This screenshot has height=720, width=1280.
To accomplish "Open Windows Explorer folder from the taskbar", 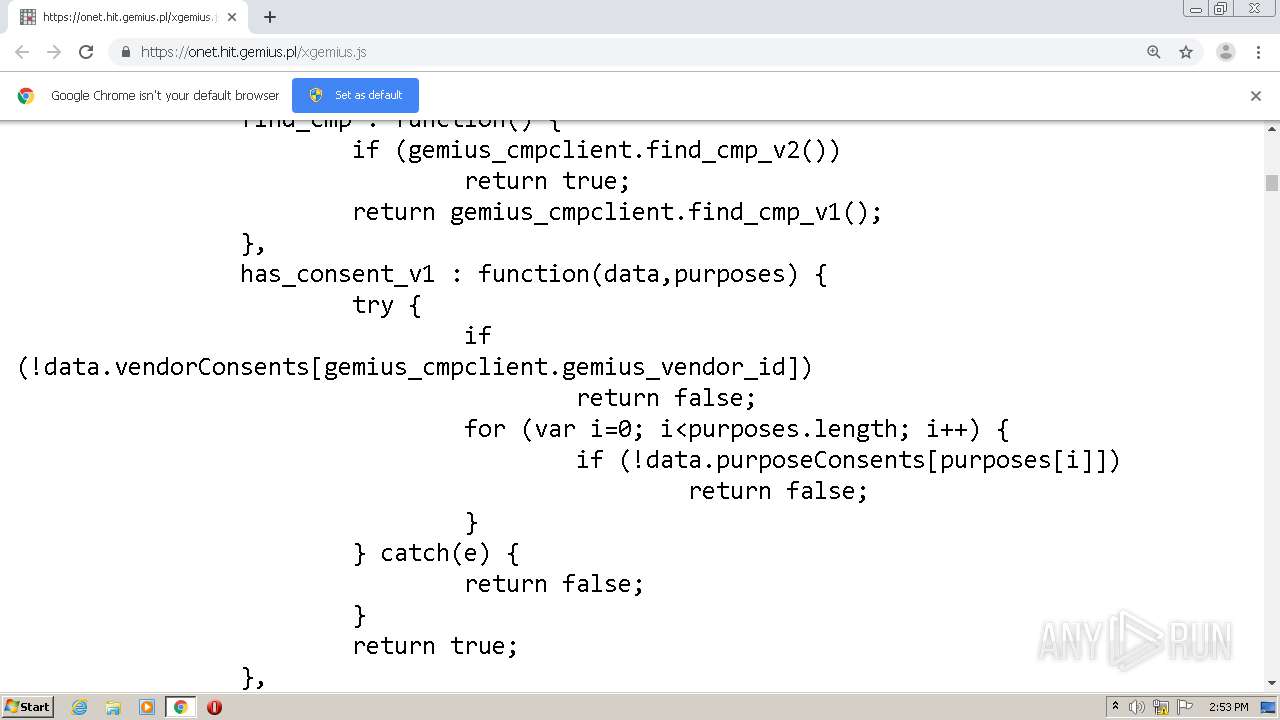I will [x=113, y=707].
